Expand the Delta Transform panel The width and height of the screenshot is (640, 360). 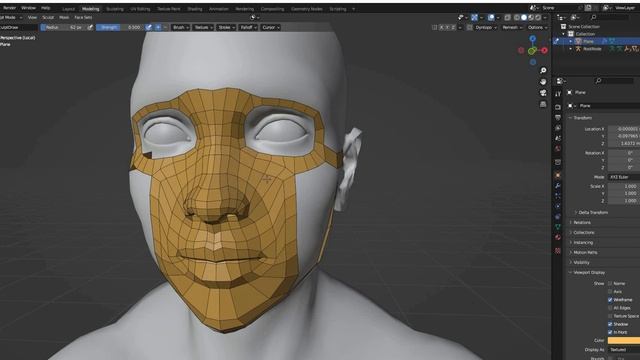point(591,213)
